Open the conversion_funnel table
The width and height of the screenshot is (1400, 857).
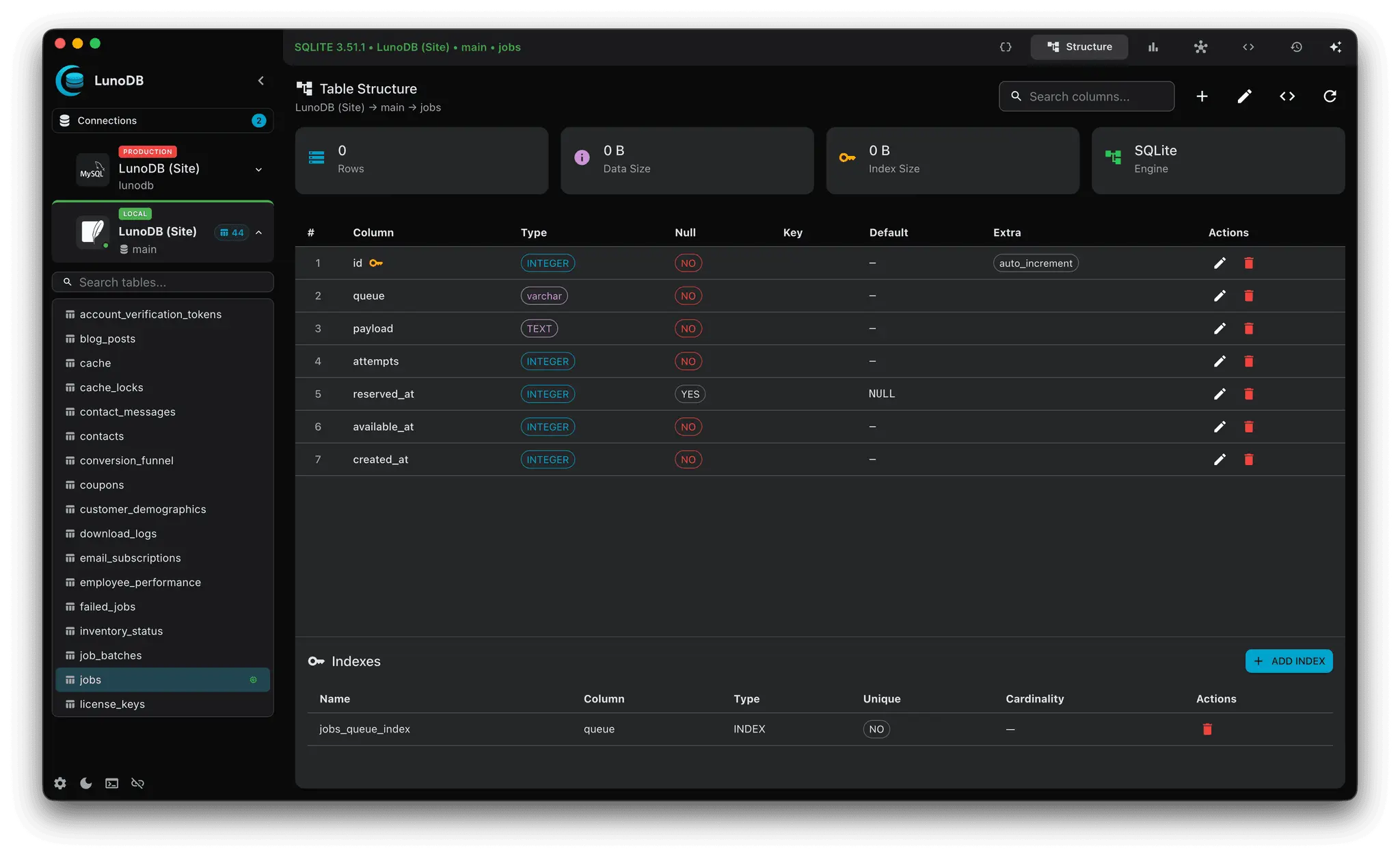click(x=163, y=461)
